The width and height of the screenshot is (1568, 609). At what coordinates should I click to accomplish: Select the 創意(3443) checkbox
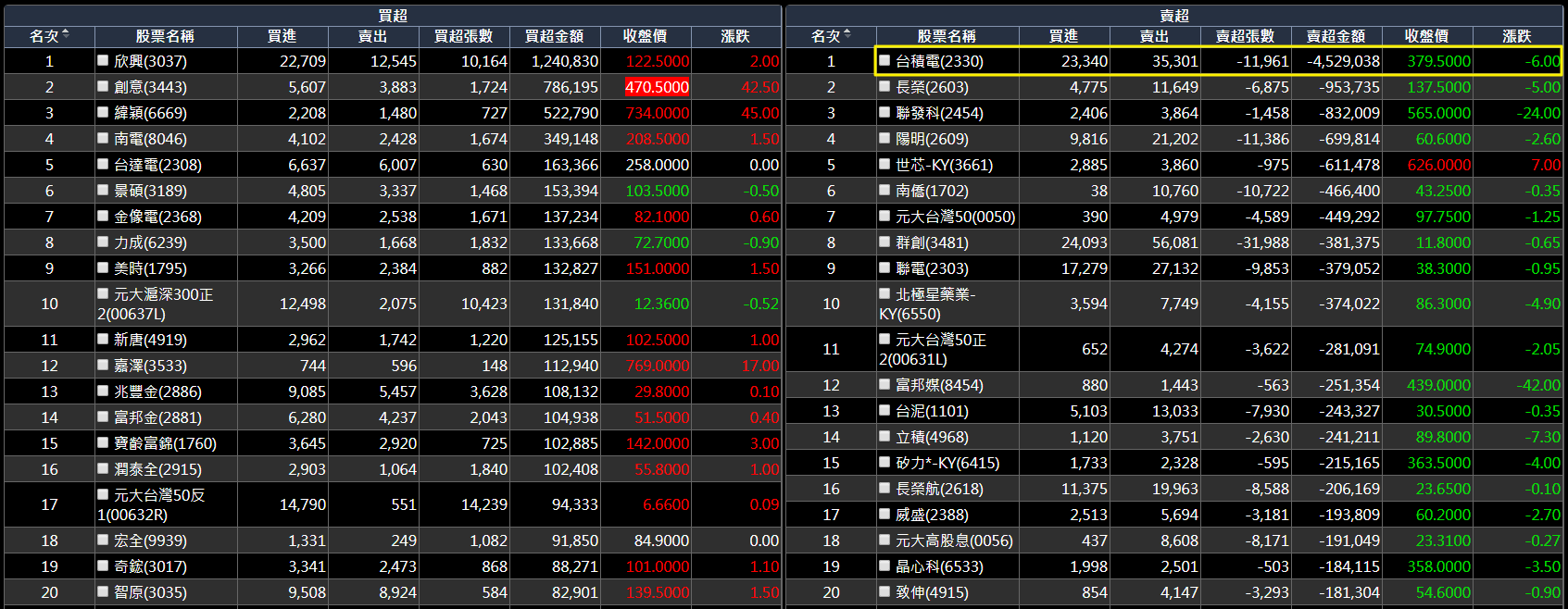(x=104, y=86)
